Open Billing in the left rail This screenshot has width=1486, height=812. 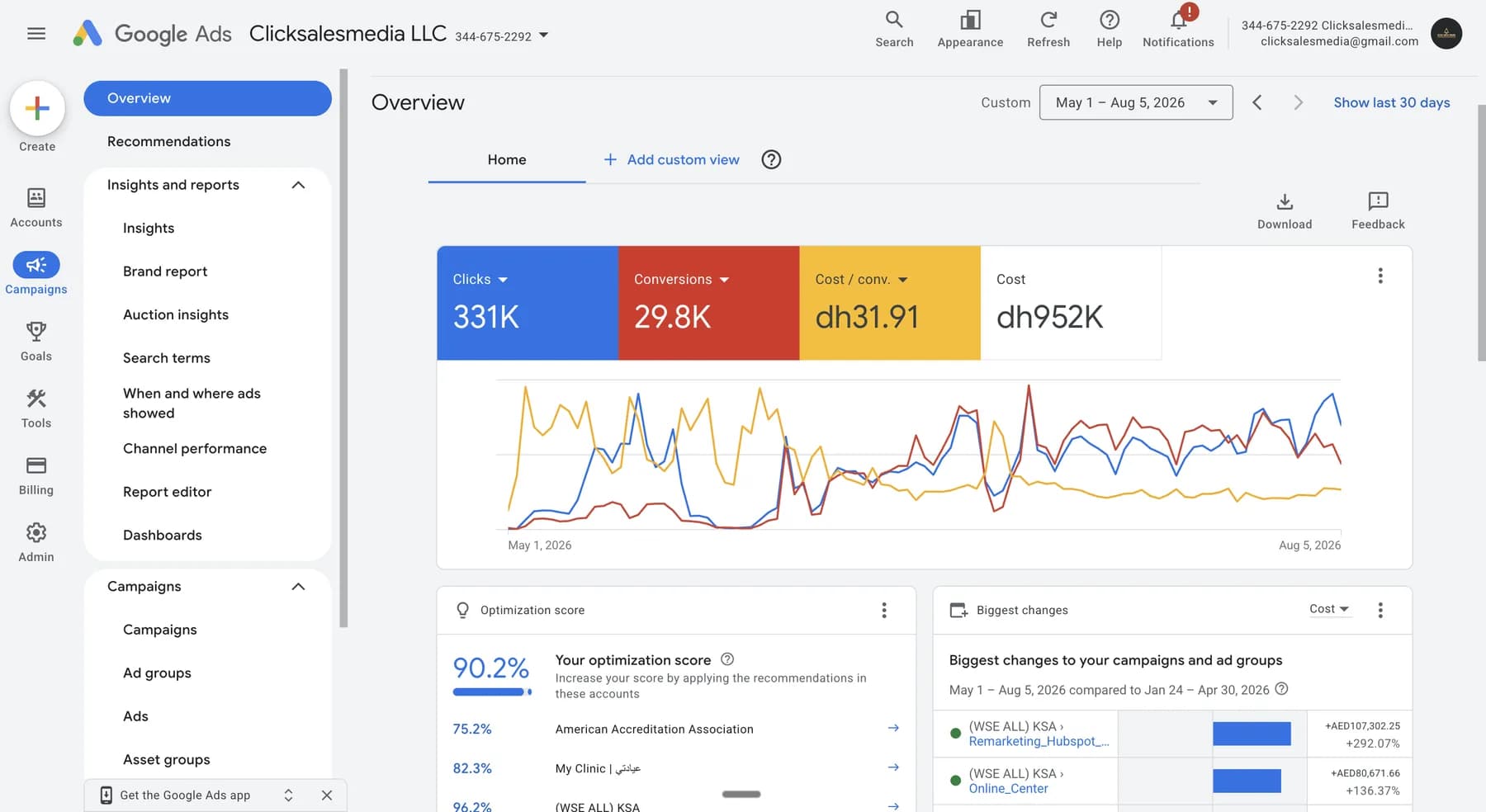click(x=36, y=475)
